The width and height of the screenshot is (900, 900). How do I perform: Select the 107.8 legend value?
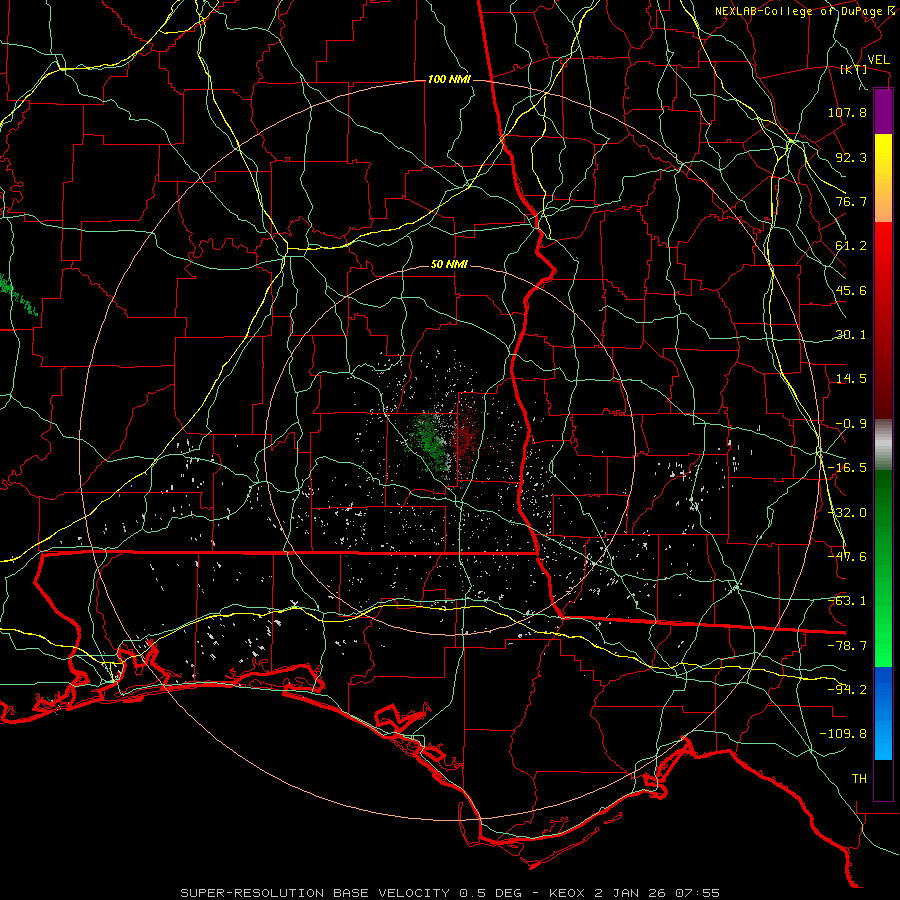pyautogui.click(x=847, y=112)
